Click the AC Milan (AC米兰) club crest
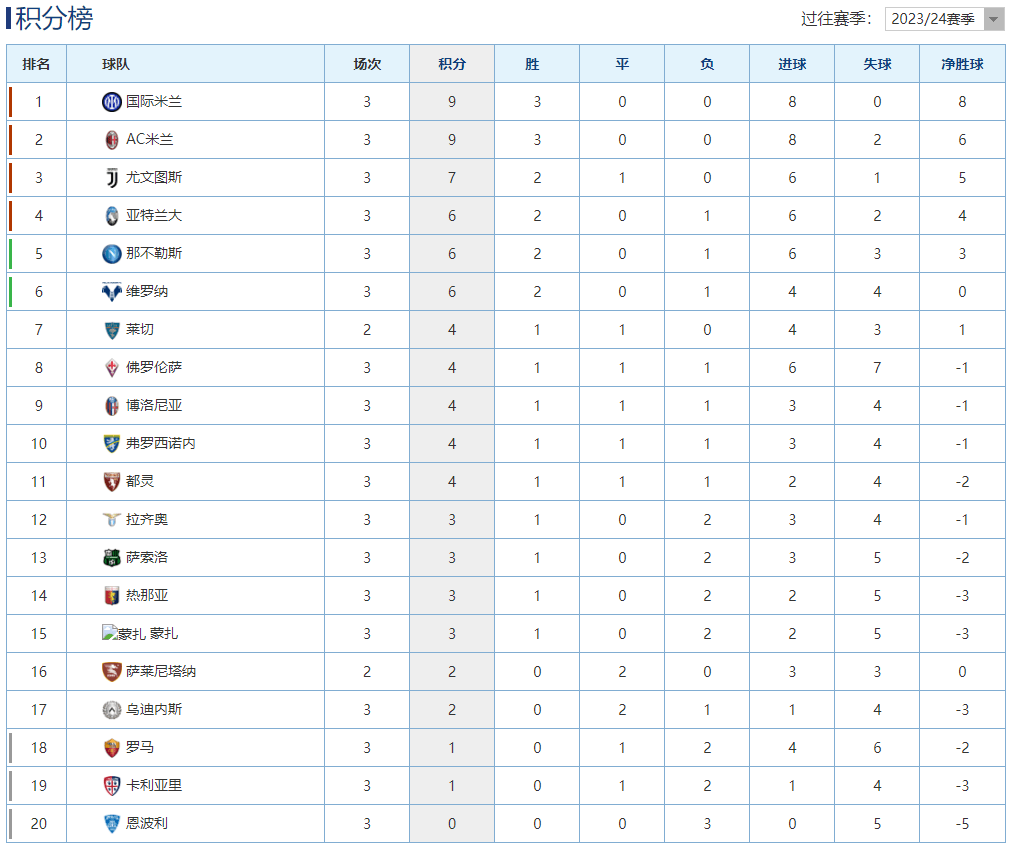This screenshot has height=846, width=1014. [x=112, y=140]
